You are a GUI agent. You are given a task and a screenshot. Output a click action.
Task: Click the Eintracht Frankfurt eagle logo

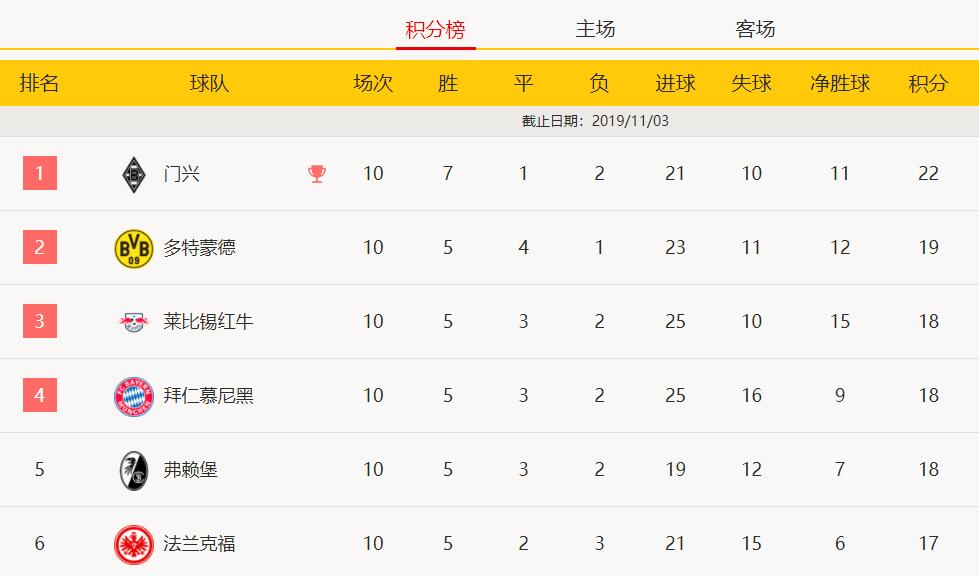134,544
